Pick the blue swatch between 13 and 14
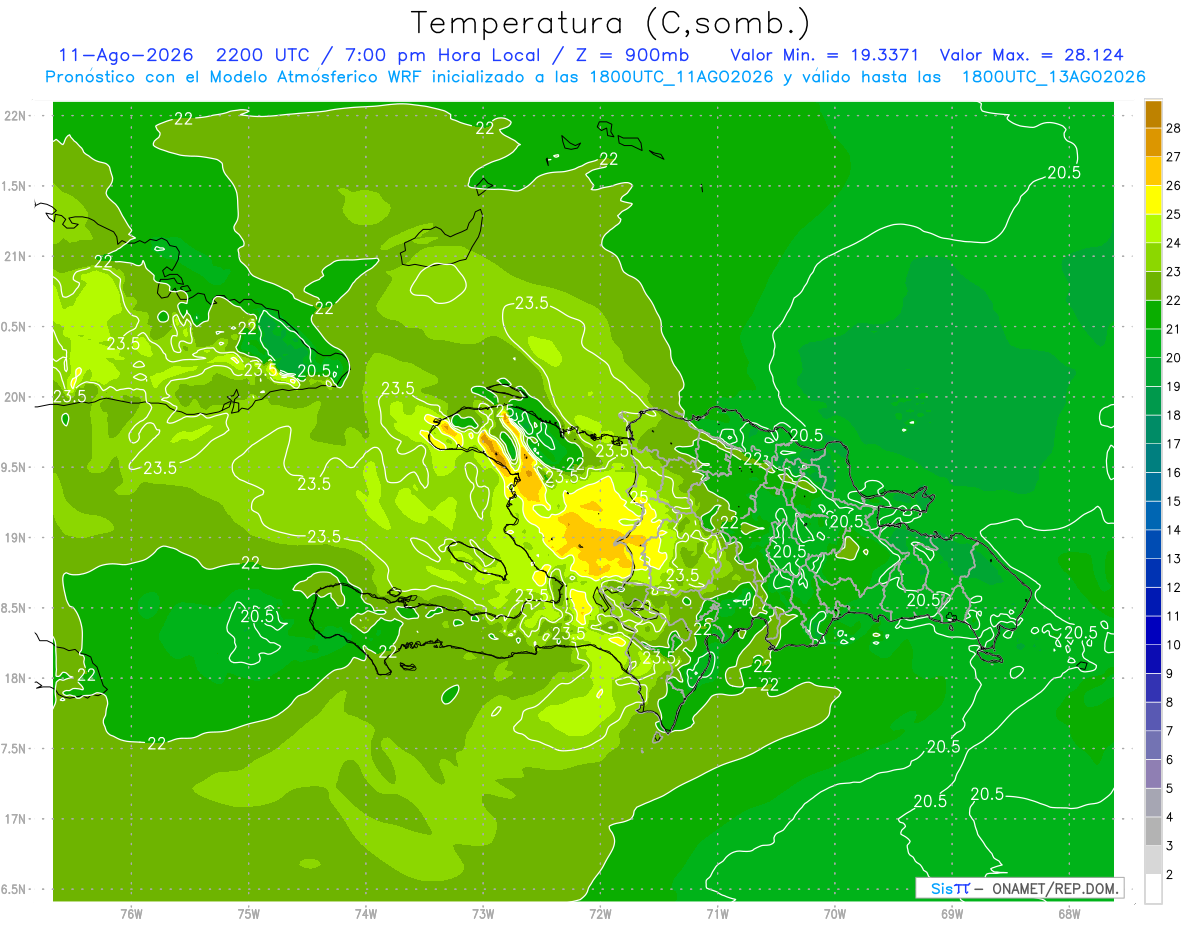The image size is (1200, 927). tap(1153, 544)
